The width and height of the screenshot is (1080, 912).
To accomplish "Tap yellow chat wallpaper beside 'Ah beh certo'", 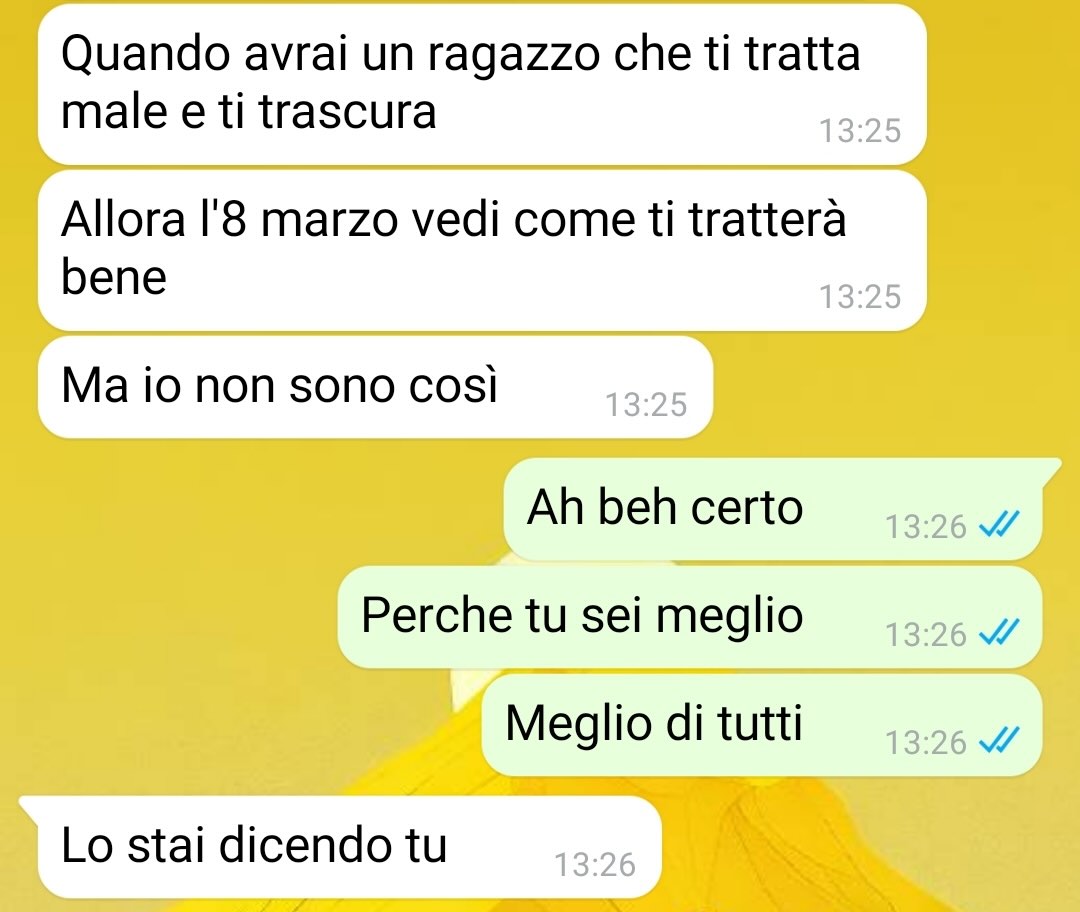I will [x=262, y=510].
